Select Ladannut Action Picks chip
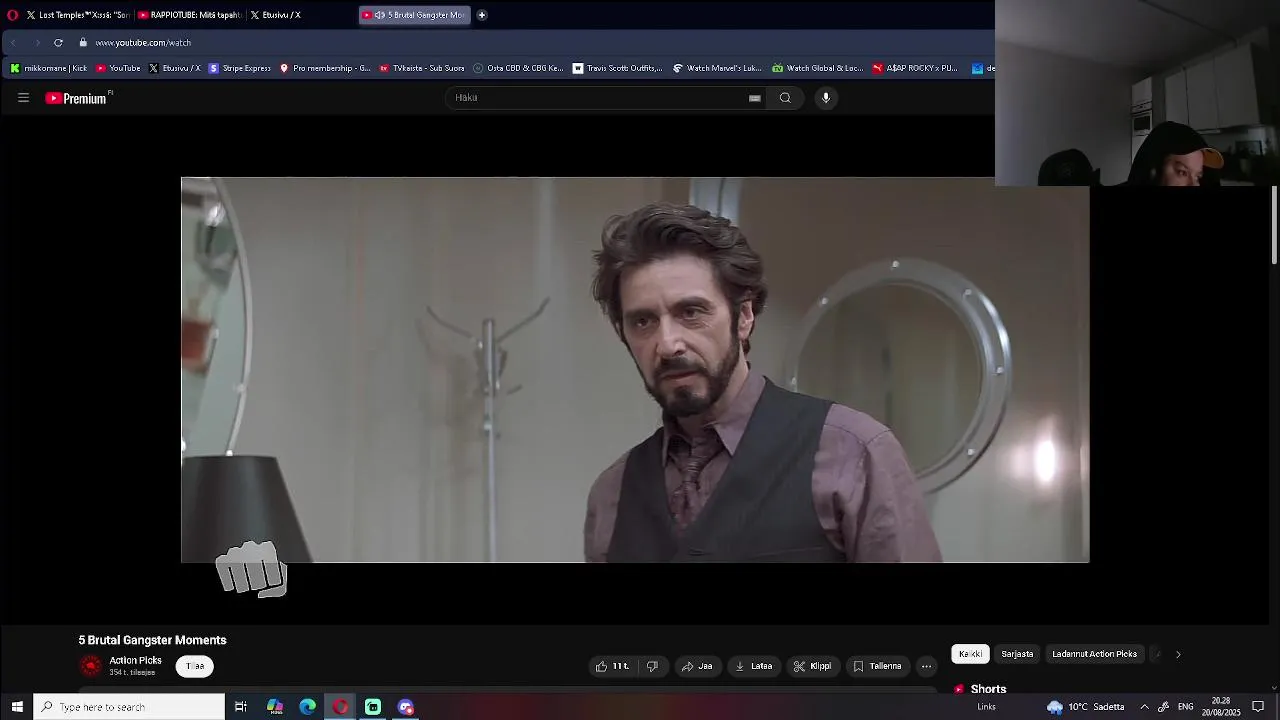The height and width of the screenshot is (720, 1280). [x=1094, y=654]
